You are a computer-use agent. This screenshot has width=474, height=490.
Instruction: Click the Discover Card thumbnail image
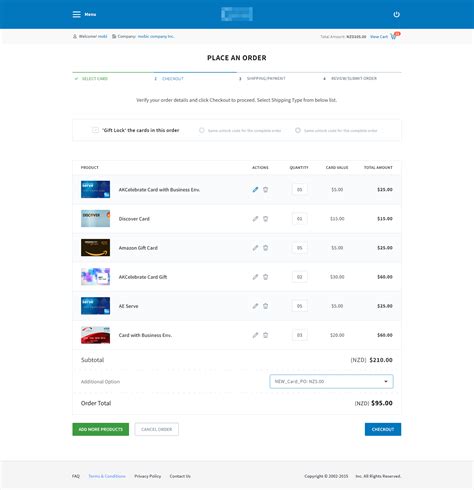click(x=95, y=218)
